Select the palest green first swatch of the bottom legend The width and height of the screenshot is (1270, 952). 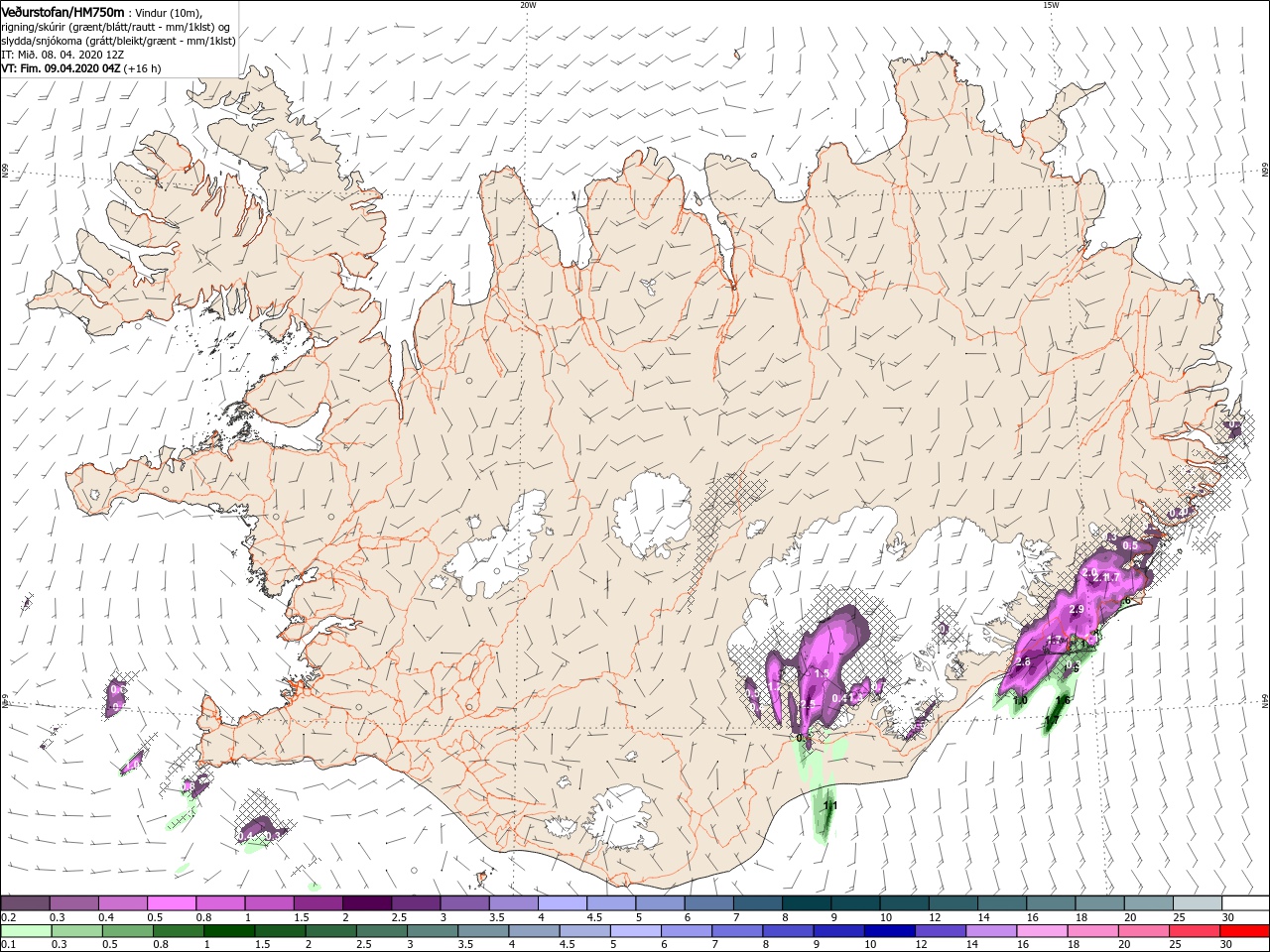(x=26, y=931)
